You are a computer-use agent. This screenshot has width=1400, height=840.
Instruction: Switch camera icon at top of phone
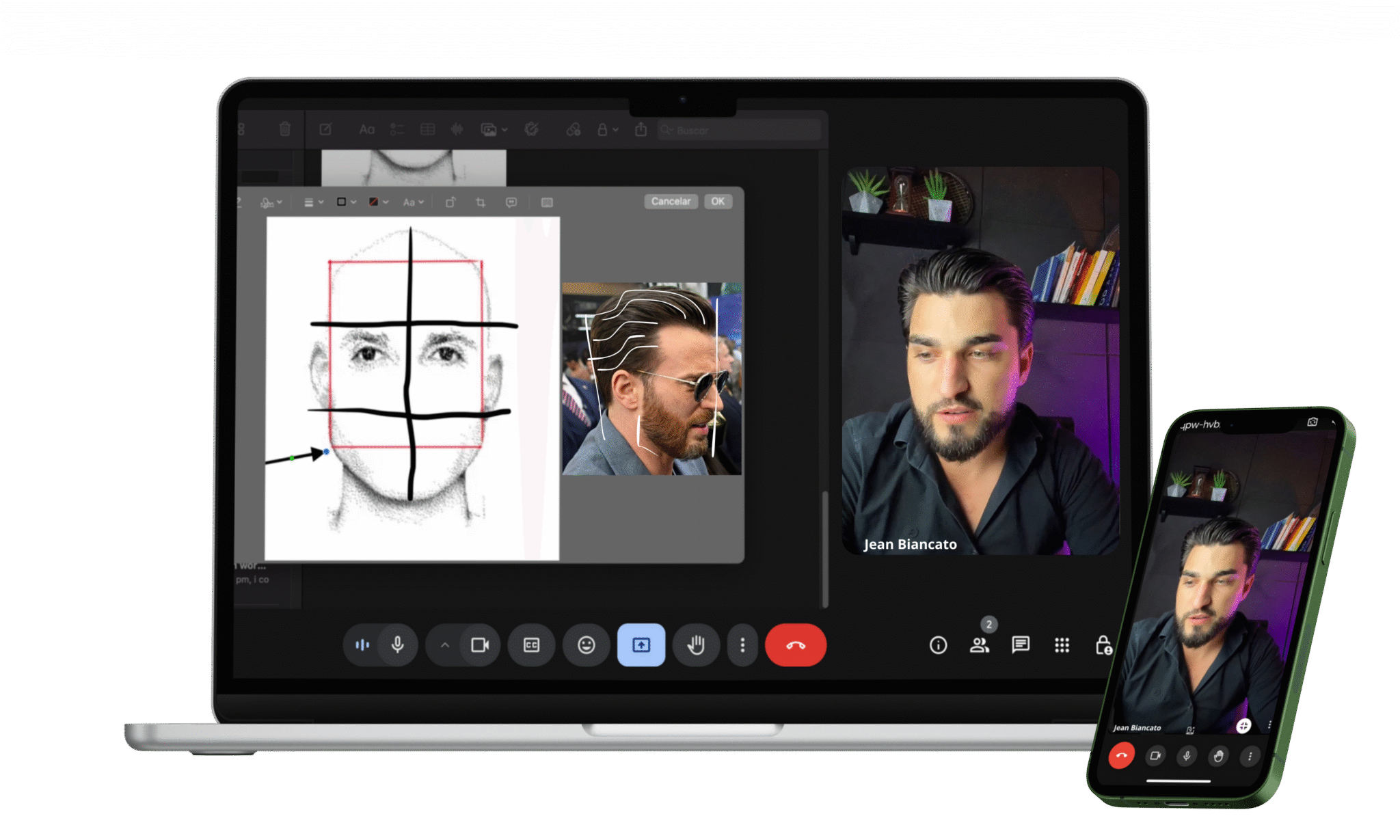1312,422
